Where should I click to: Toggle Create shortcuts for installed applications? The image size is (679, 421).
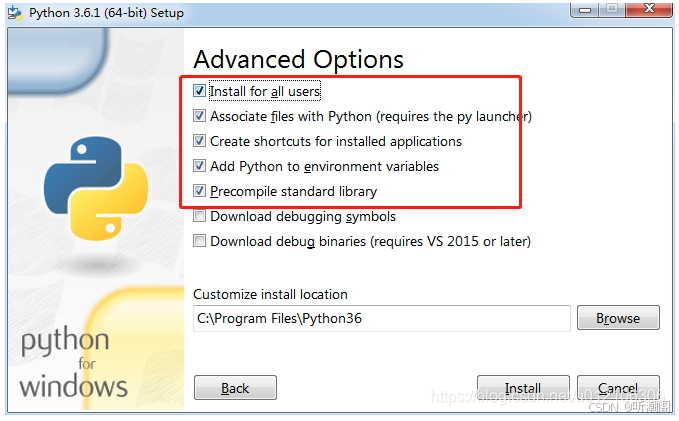pyautogui.click(x=199, y=141)
